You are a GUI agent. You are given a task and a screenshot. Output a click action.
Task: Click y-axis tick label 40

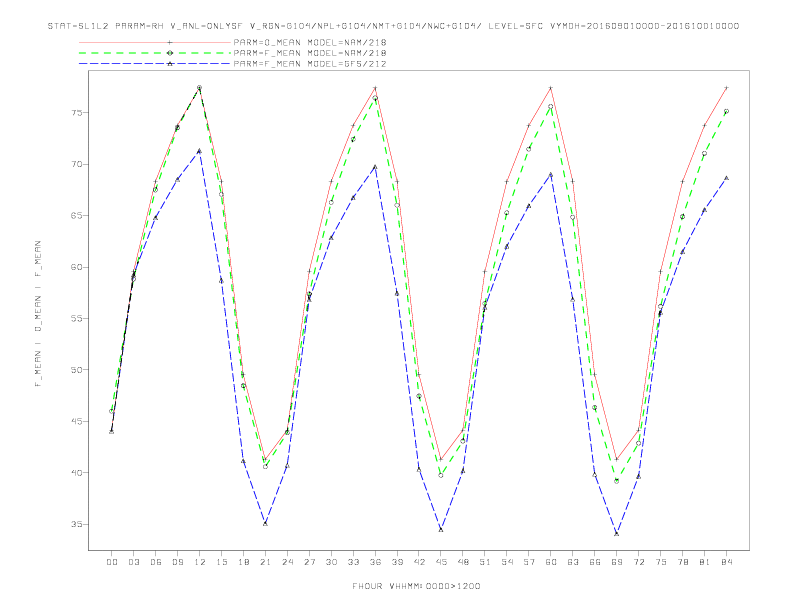(77, 473)
